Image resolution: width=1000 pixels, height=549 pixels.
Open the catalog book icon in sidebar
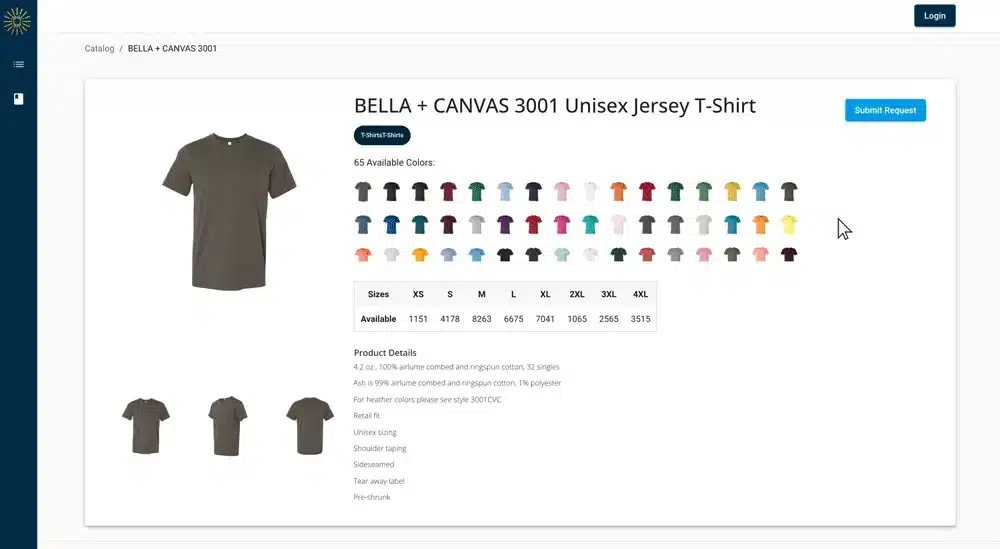pos(18,99)
